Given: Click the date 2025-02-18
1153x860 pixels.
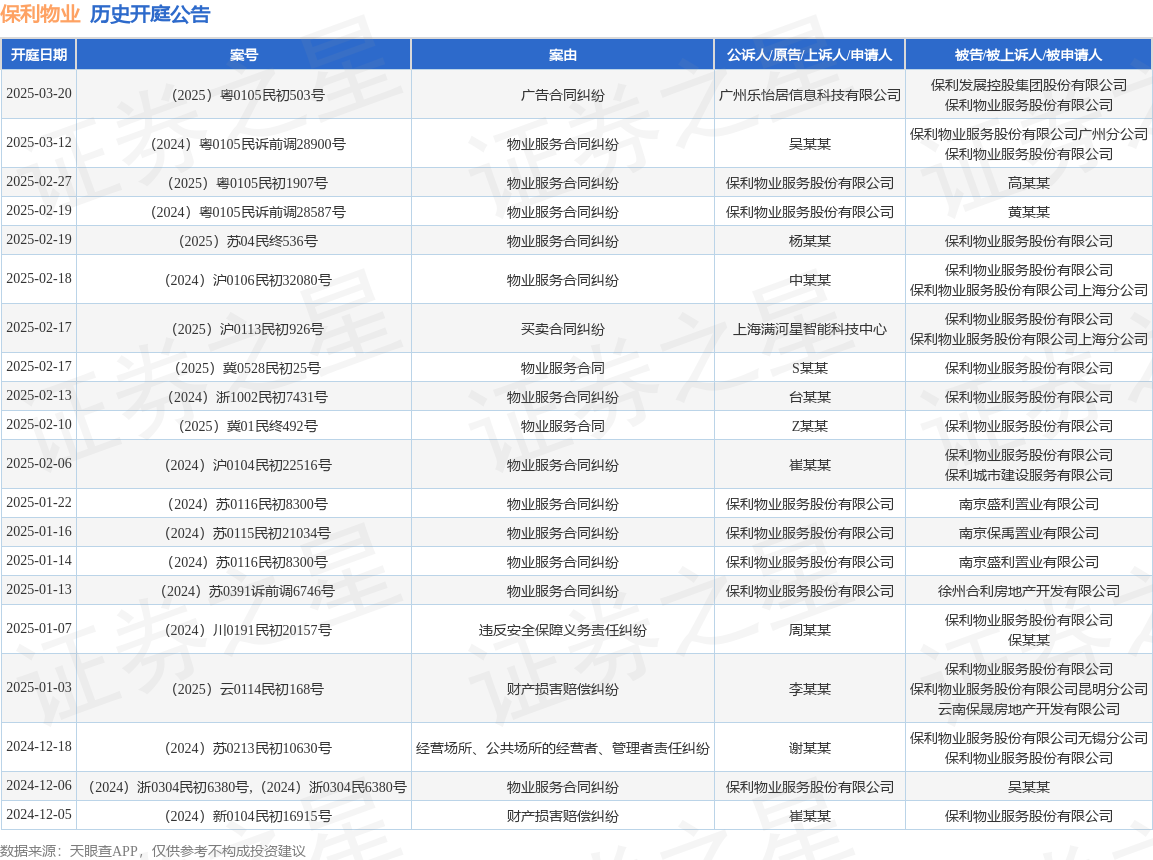Looking at the screenshot, I should 39,279.
